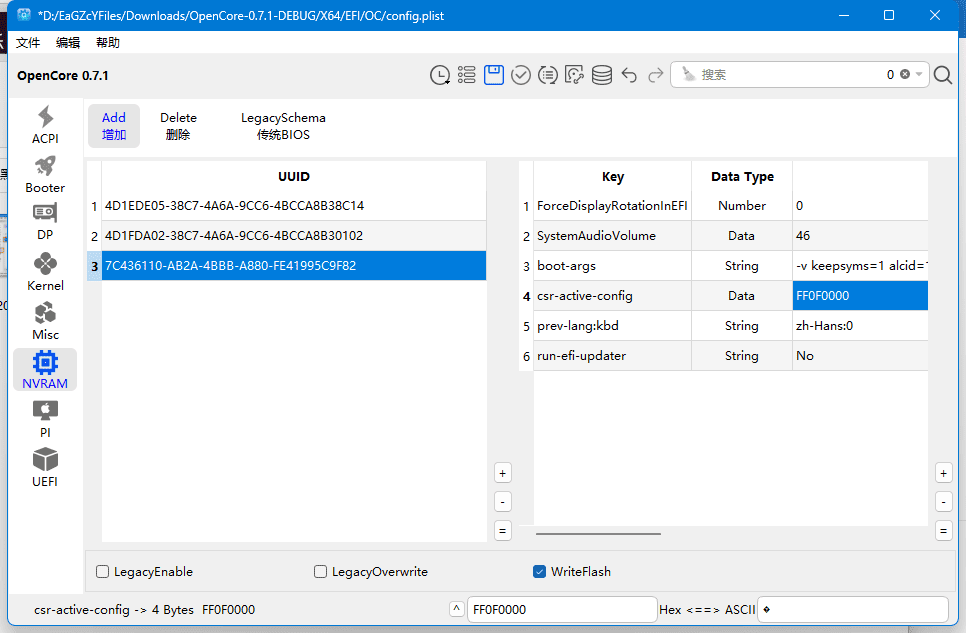Click the plus button under UUID list
Screen dimensions: 966x633
tap(503, 472)
